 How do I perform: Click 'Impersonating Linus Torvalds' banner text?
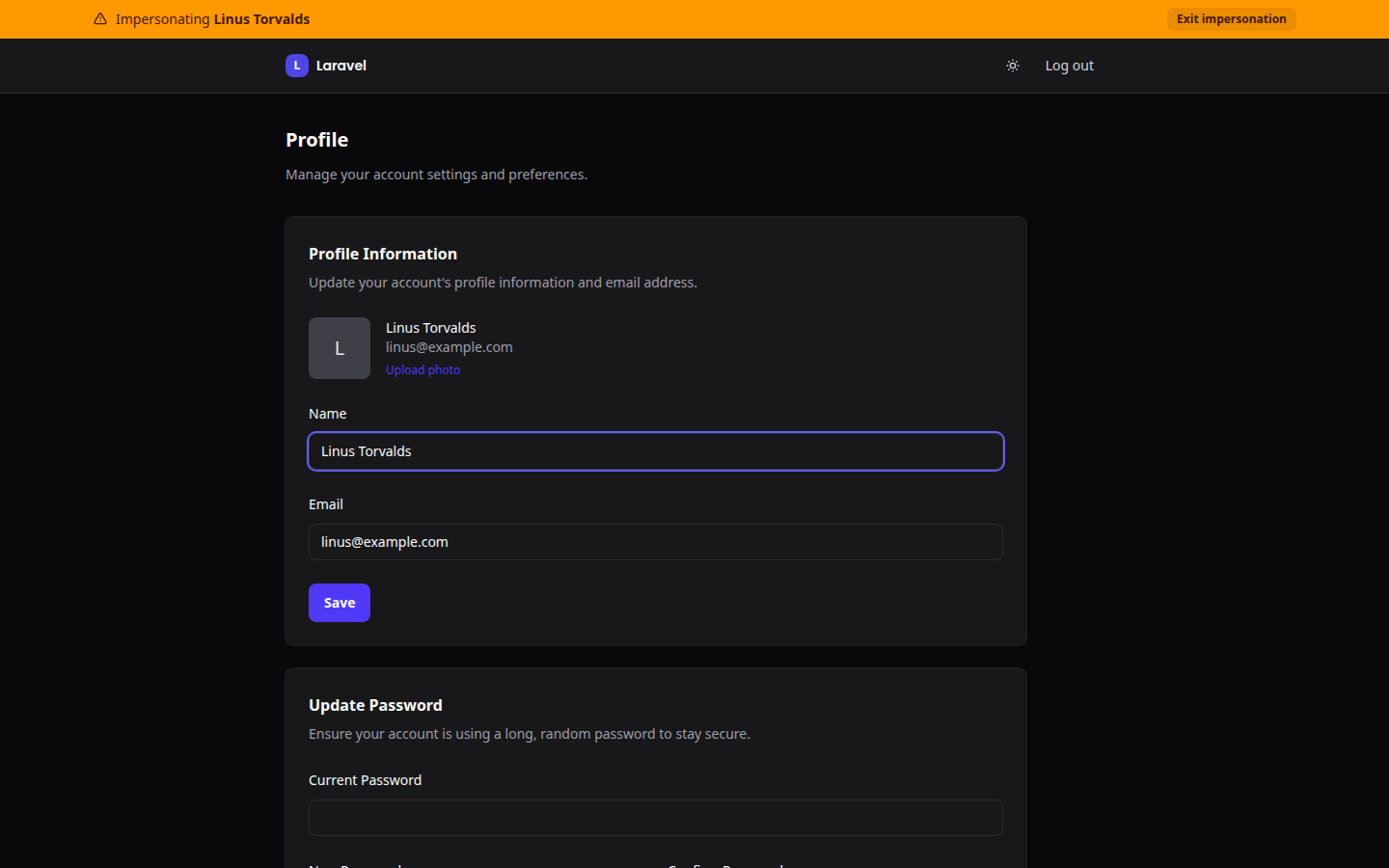[212, 19]
